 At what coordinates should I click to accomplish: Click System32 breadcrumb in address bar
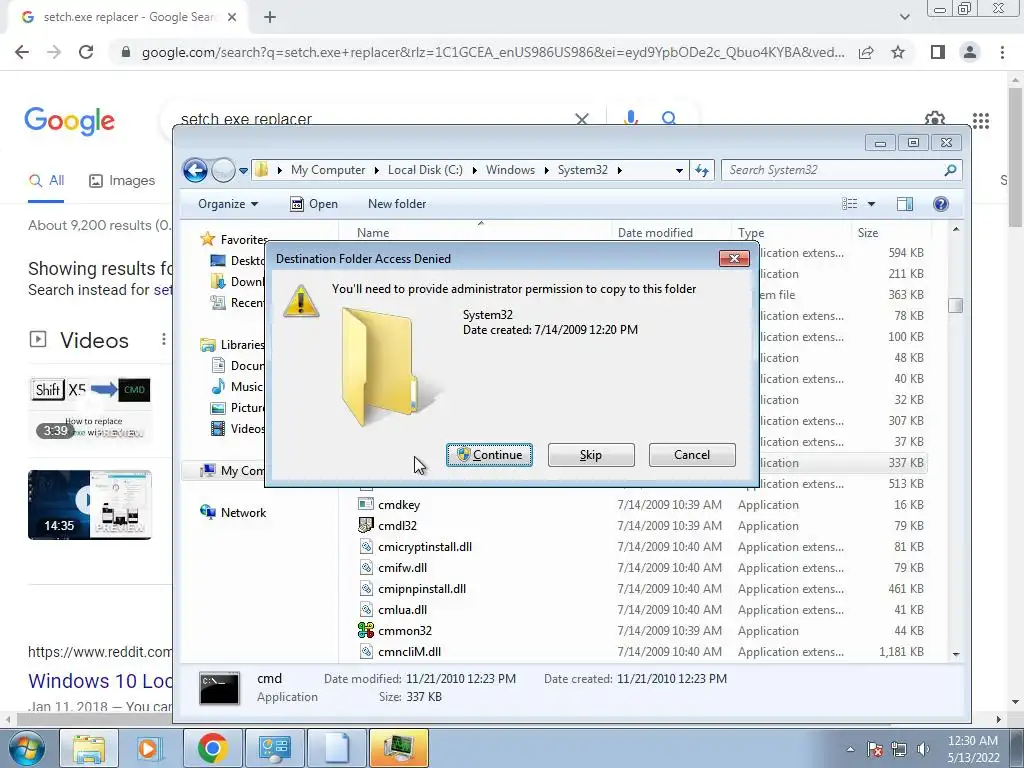pos(583,170)
